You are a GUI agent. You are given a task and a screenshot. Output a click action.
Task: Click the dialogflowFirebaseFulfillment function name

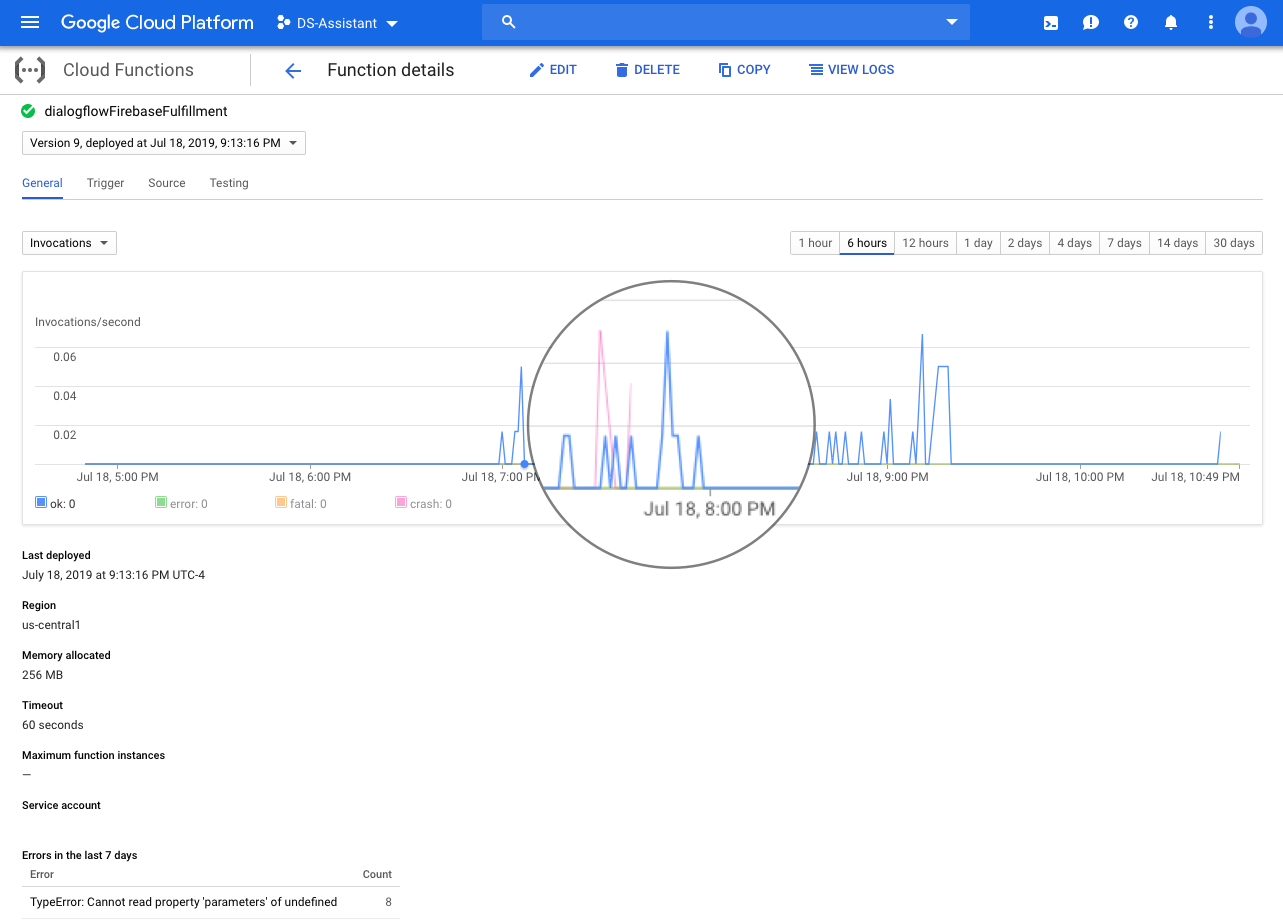[x=136, y=111]
